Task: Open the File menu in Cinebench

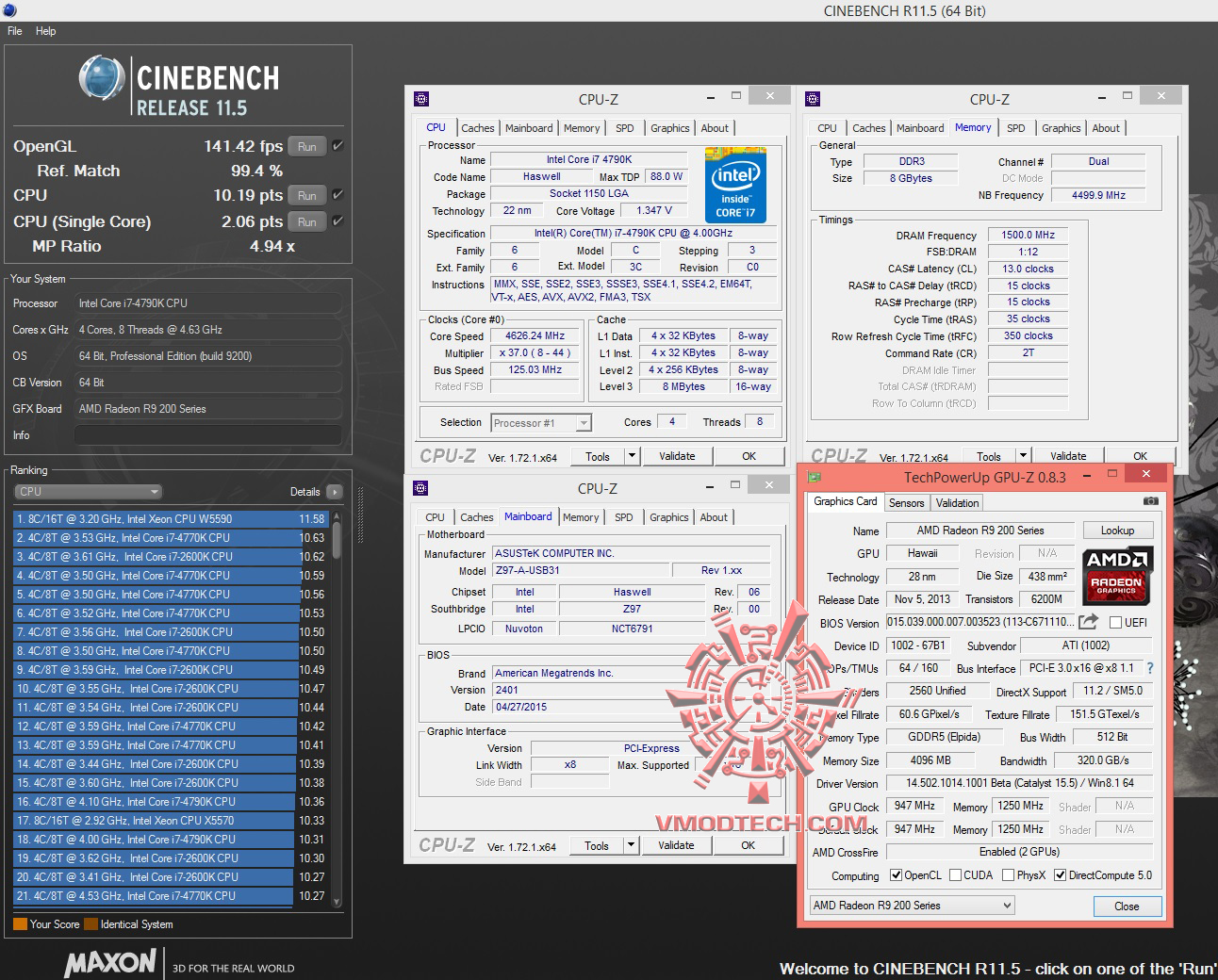Action: tap(15, 31)
